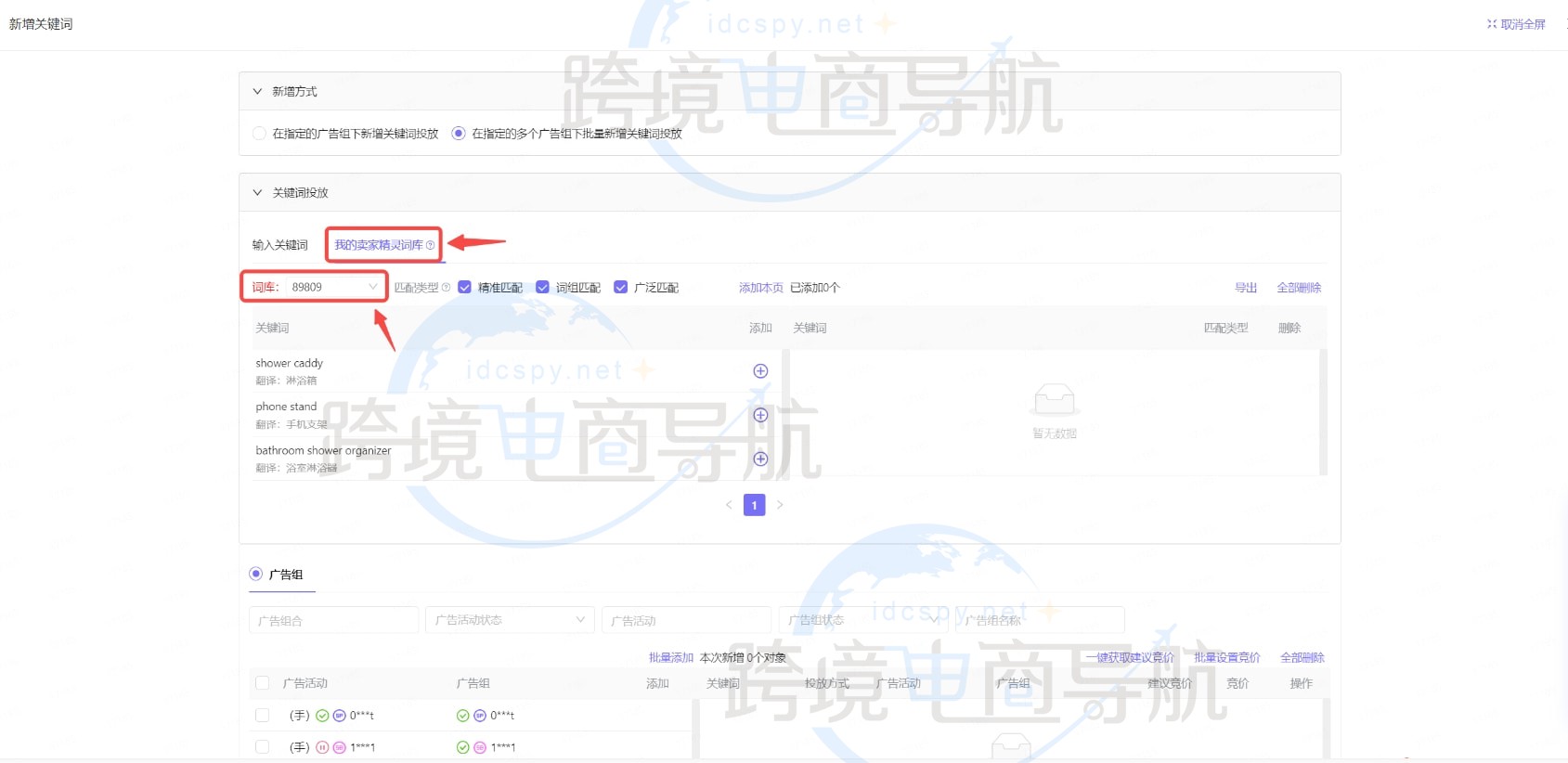Click pink badge icon in 1***1 campaign row
1568x763 pixels.
click(x=339, y=747)
